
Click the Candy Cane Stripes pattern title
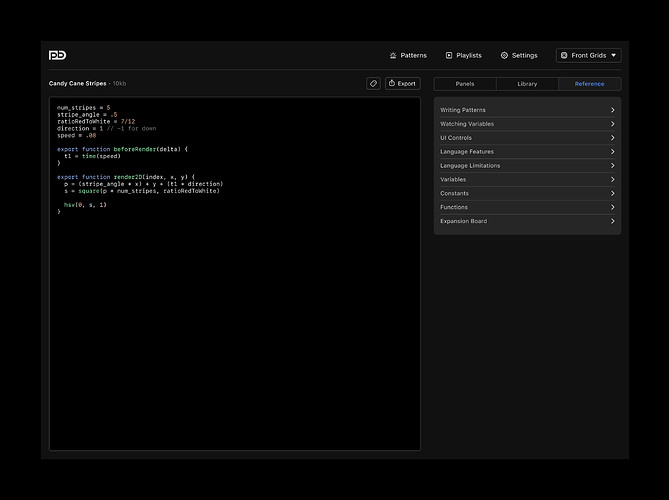pos(77,84)
